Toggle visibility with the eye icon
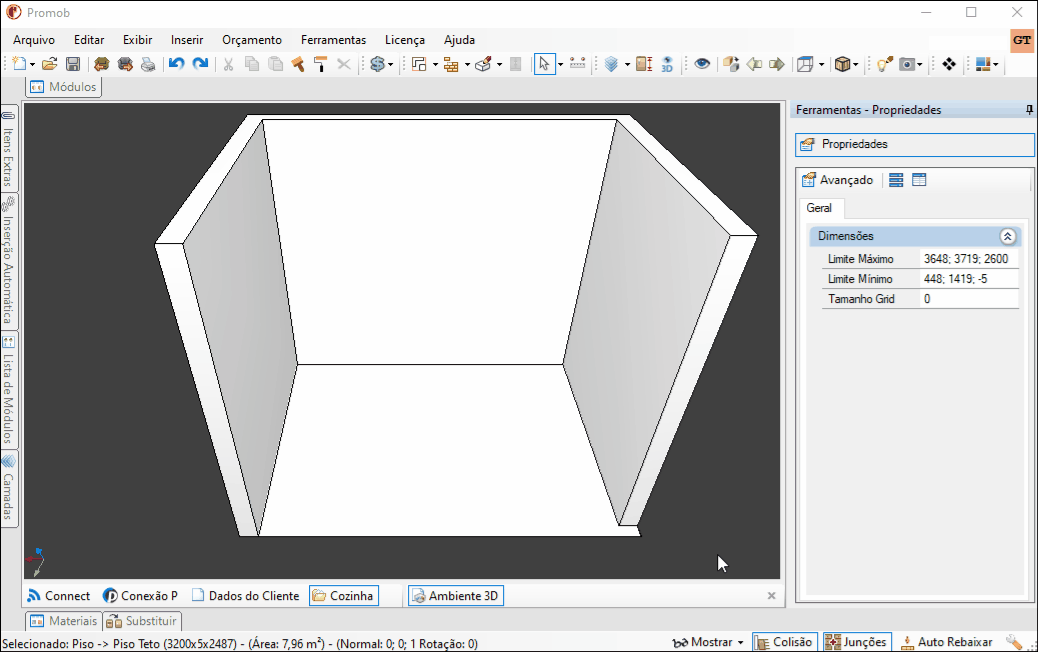Screen dimensions: 1038x652 point(702,64)
